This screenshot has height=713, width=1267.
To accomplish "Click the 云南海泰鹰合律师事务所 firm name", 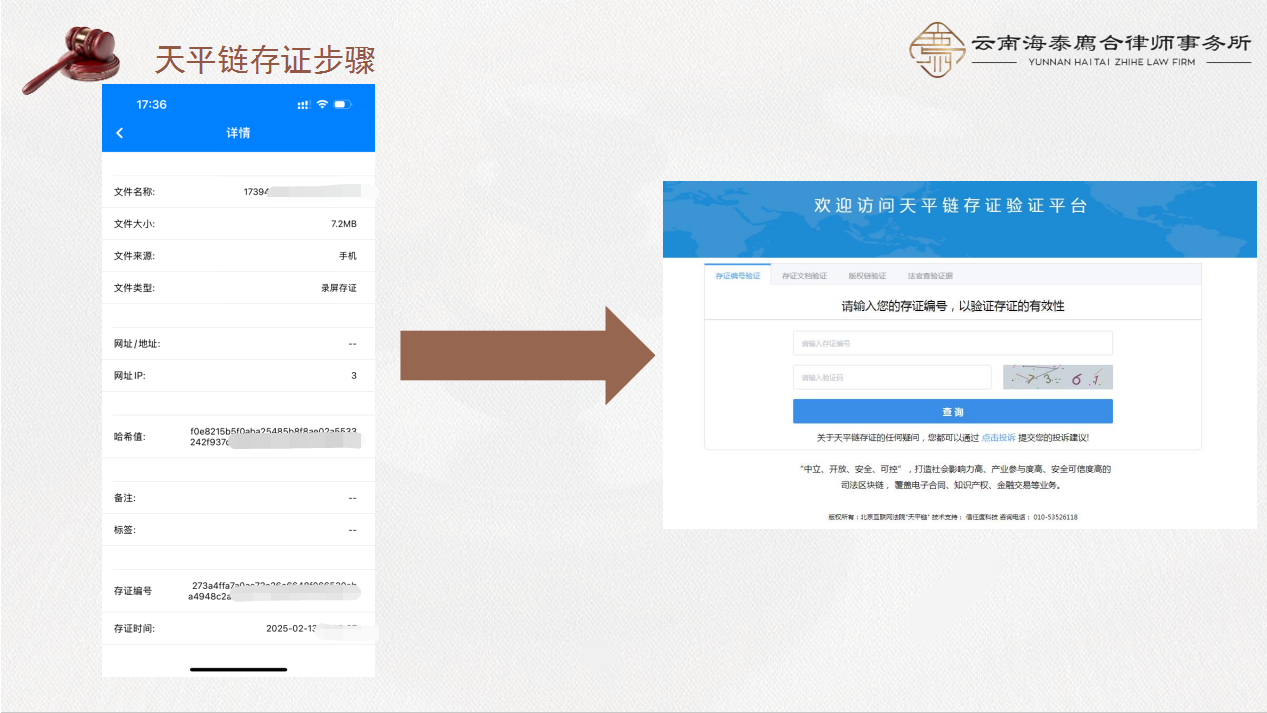I will [x=1111, y=43].
